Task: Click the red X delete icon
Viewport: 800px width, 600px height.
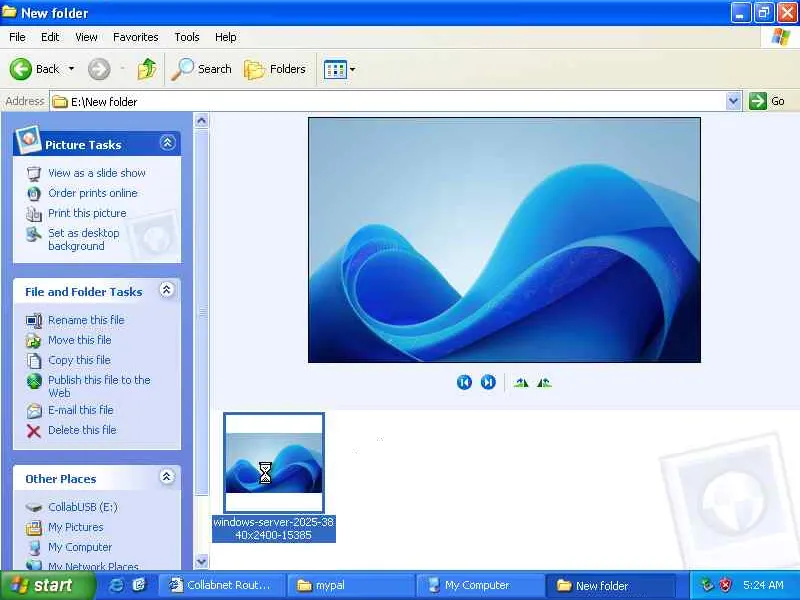Action: tap(34, 431)
